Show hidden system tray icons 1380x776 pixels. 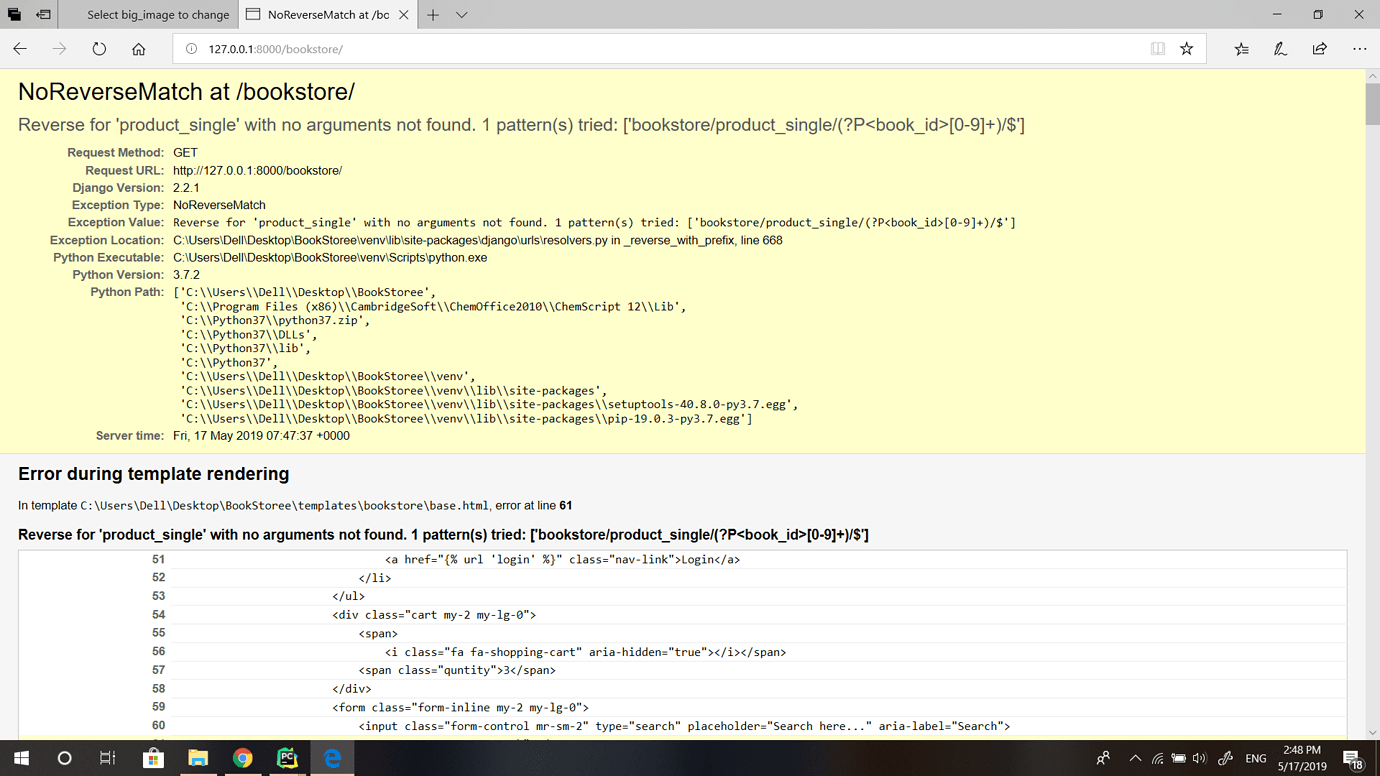tap(1135, 759)
